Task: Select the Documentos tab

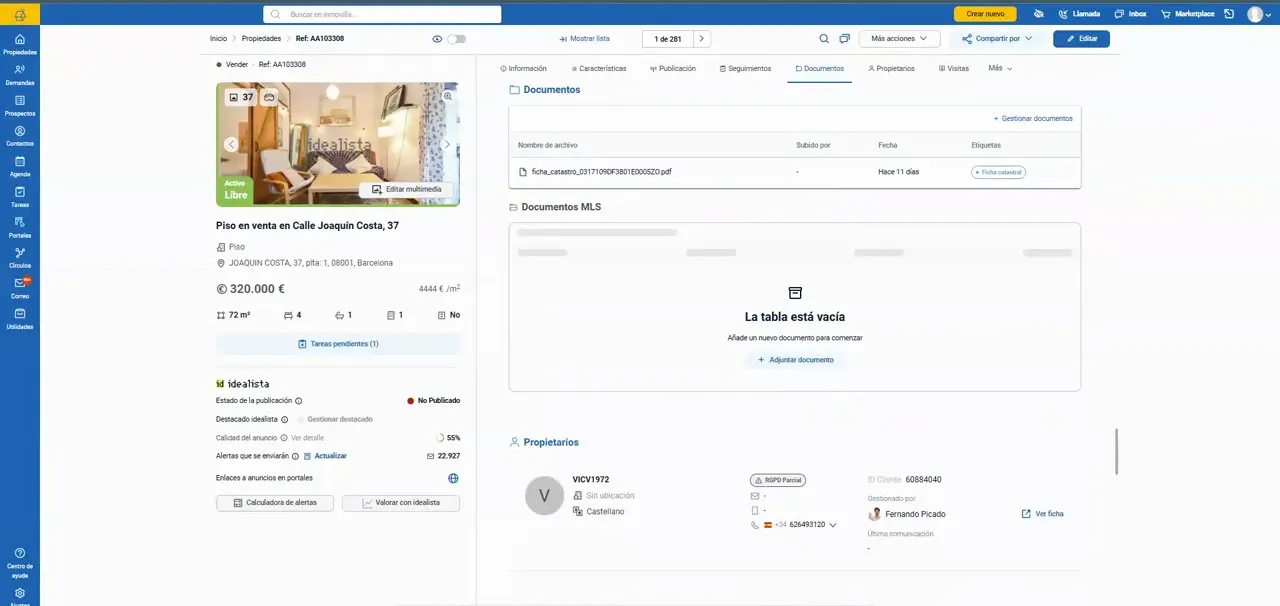Action: (x=819, y=69)
